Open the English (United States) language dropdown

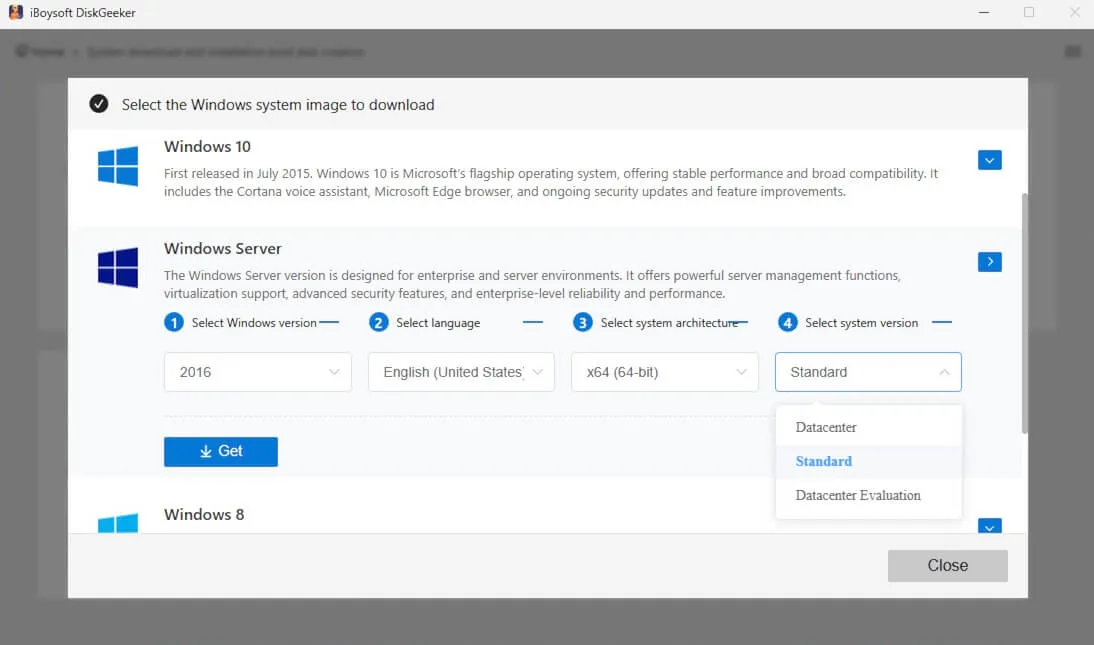460,371
